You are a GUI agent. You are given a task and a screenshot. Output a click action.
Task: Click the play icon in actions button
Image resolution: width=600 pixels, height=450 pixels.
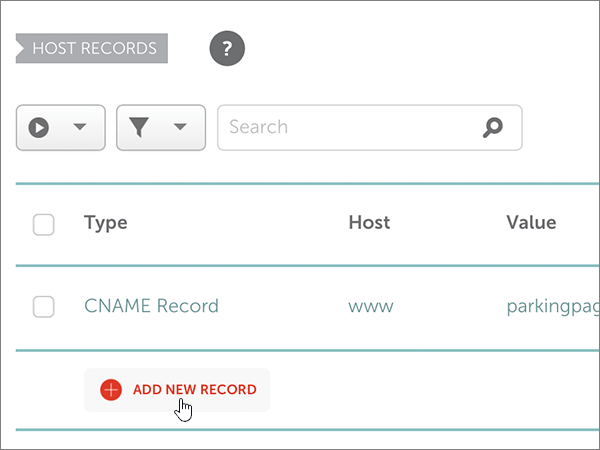[x=39, y=128]
